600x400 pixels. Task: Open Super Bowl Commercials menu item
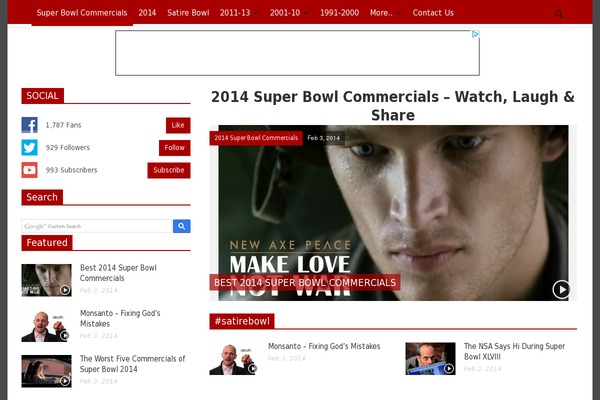pyautogui.click(x=82, y=13)
